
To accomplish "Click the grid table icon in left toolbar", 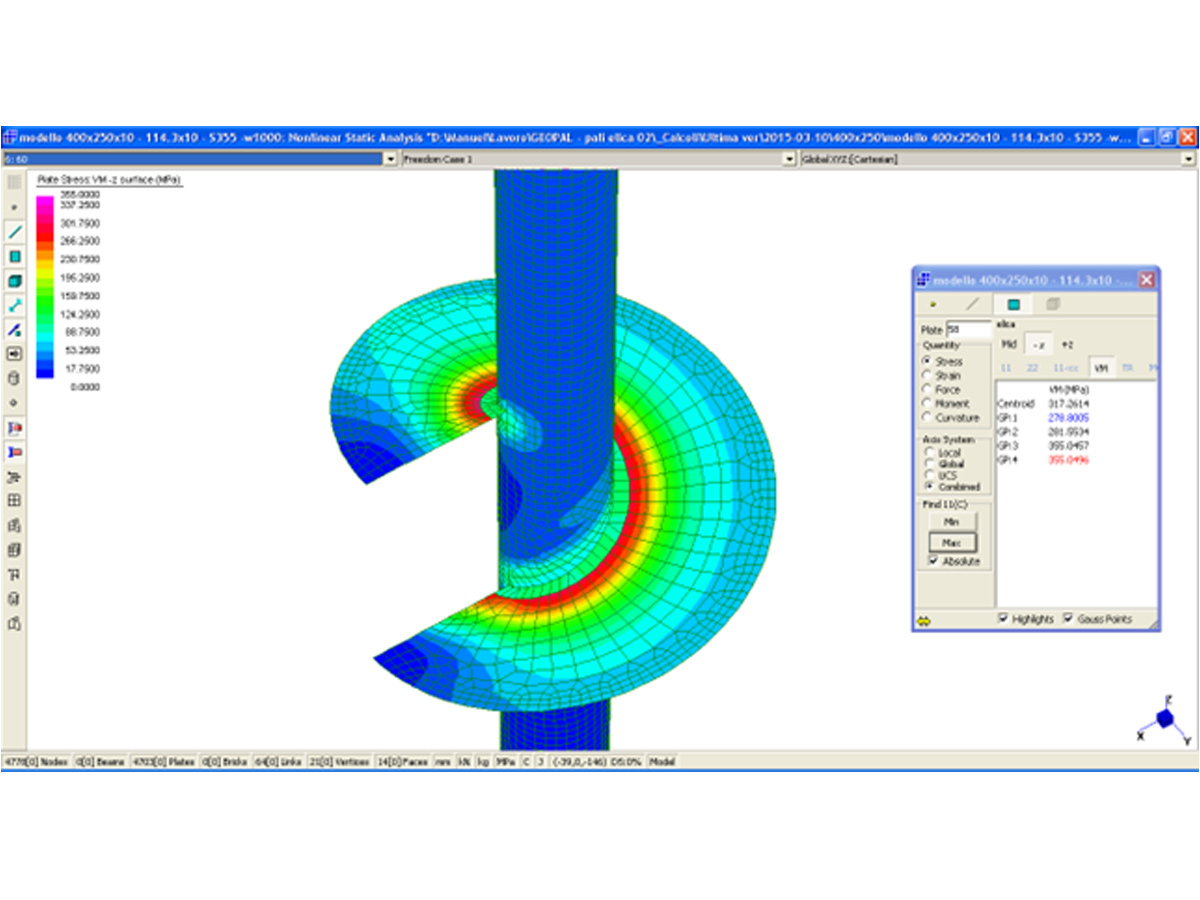I will pyautogui.click(x=14, y=500).
